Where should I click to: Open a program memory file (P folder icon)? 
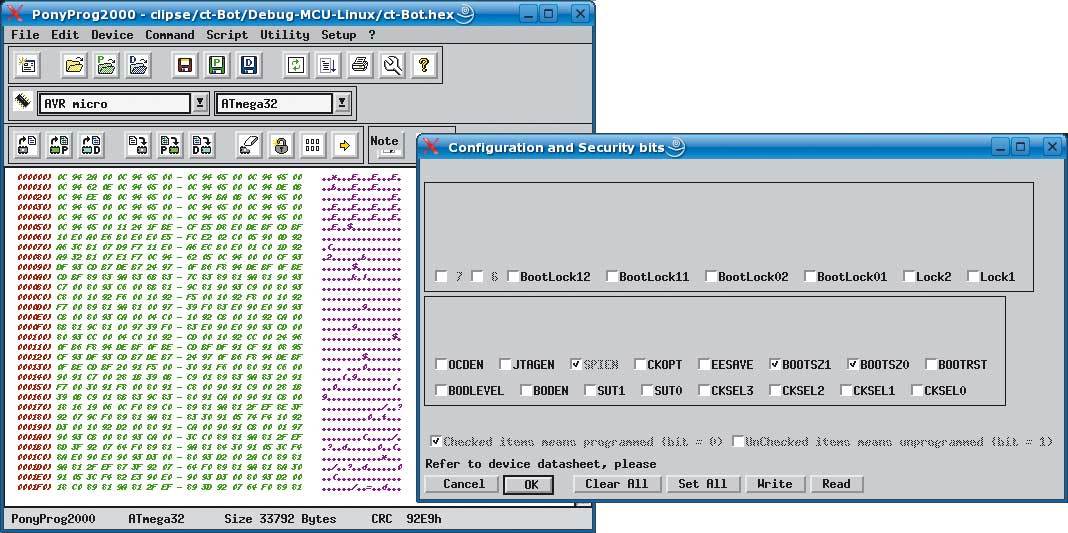[107, 66]
